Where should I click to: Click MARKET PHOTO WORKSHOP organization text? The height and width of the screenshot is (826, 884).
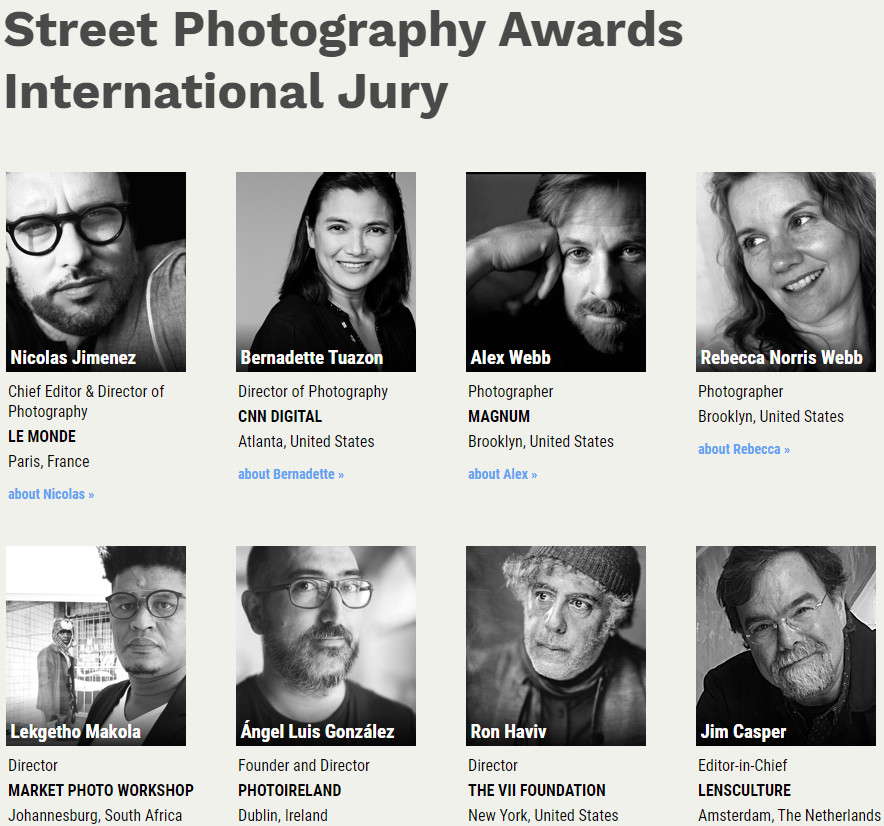(x=101, y=790)
